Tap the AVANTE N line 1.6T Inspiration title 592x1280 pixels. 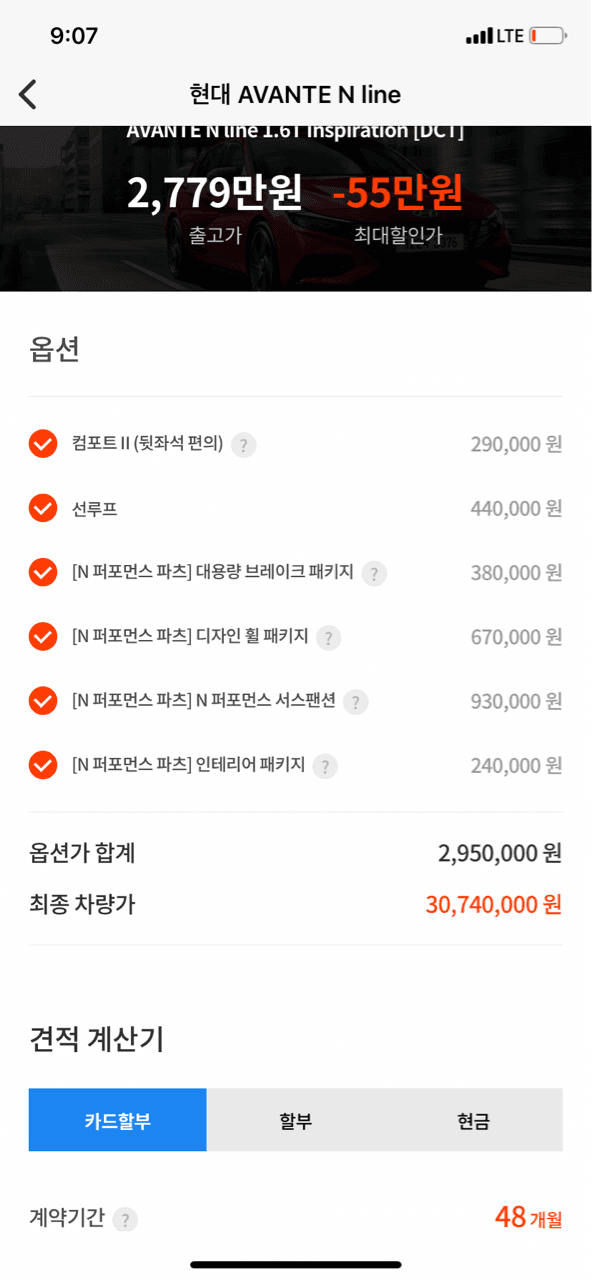(x=296, y=127)
